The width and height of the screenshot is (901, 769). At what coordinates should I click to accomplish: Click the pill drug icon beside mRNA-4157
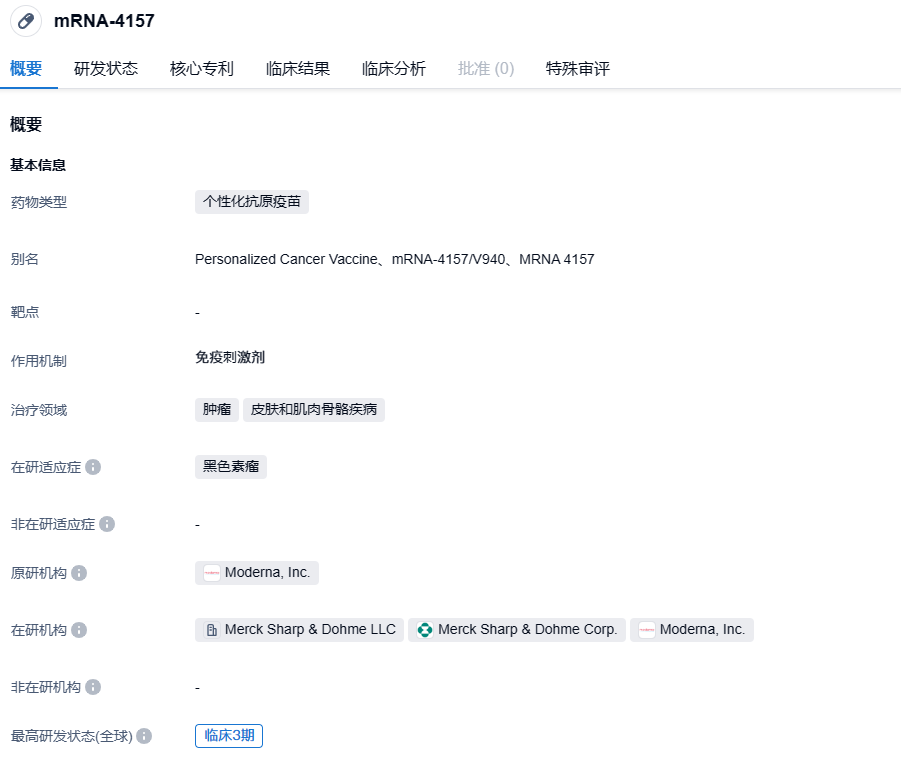coord(26,21)
